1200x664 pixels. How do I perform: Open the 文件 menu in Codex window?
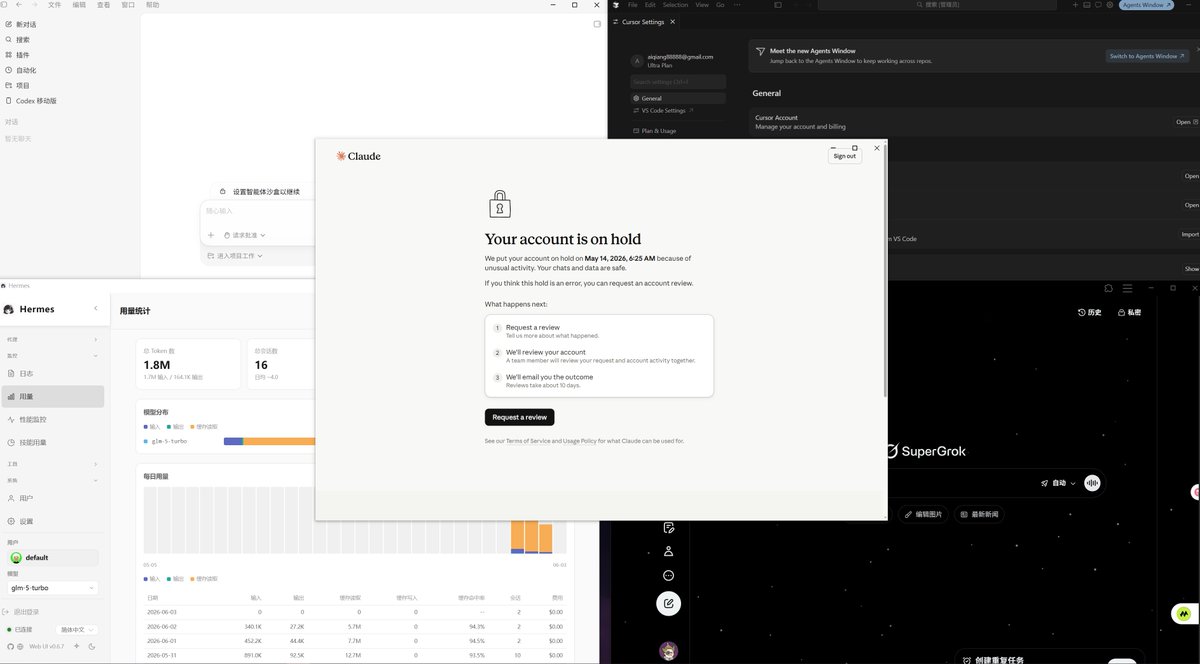coord(54,5)
